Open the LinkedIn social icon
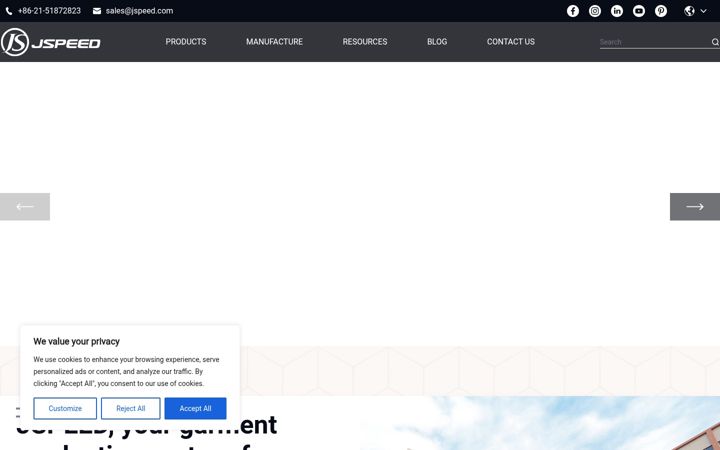The height and width of the screenshot is (450, 720). pos(617,11)
